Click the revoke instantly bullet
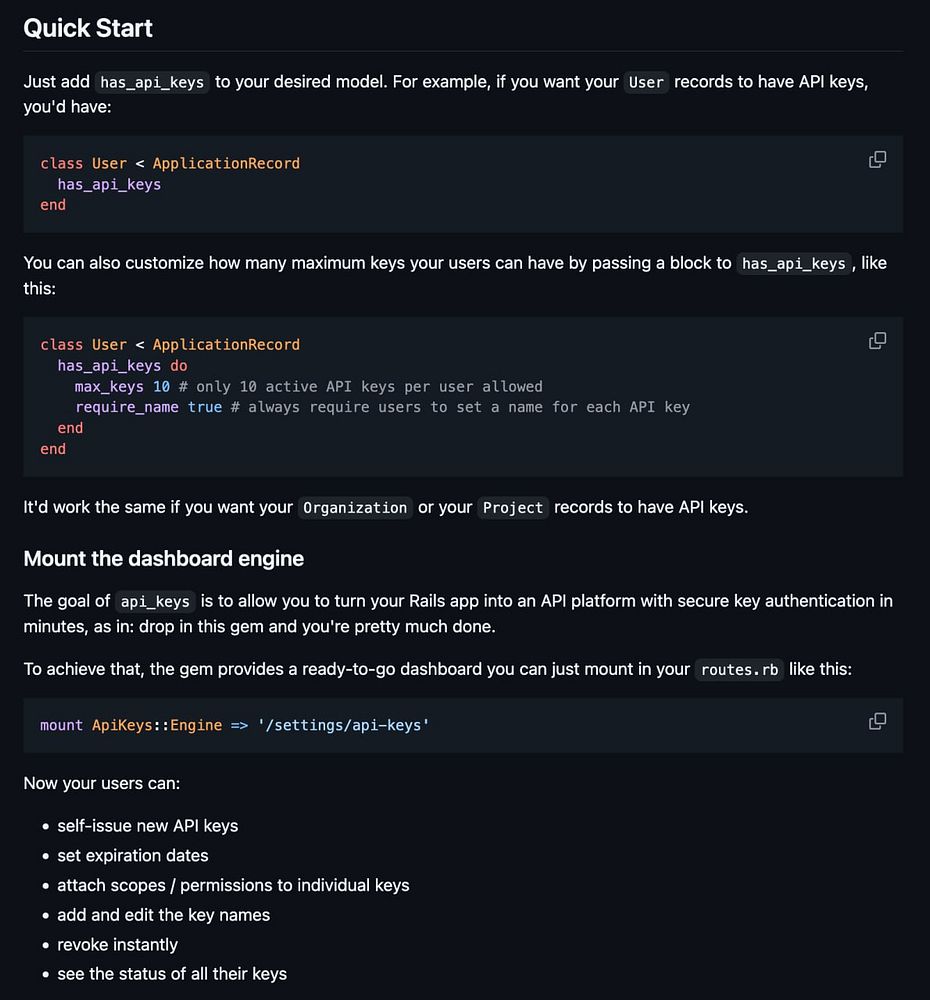930x1000 pixels. point(117,945)
